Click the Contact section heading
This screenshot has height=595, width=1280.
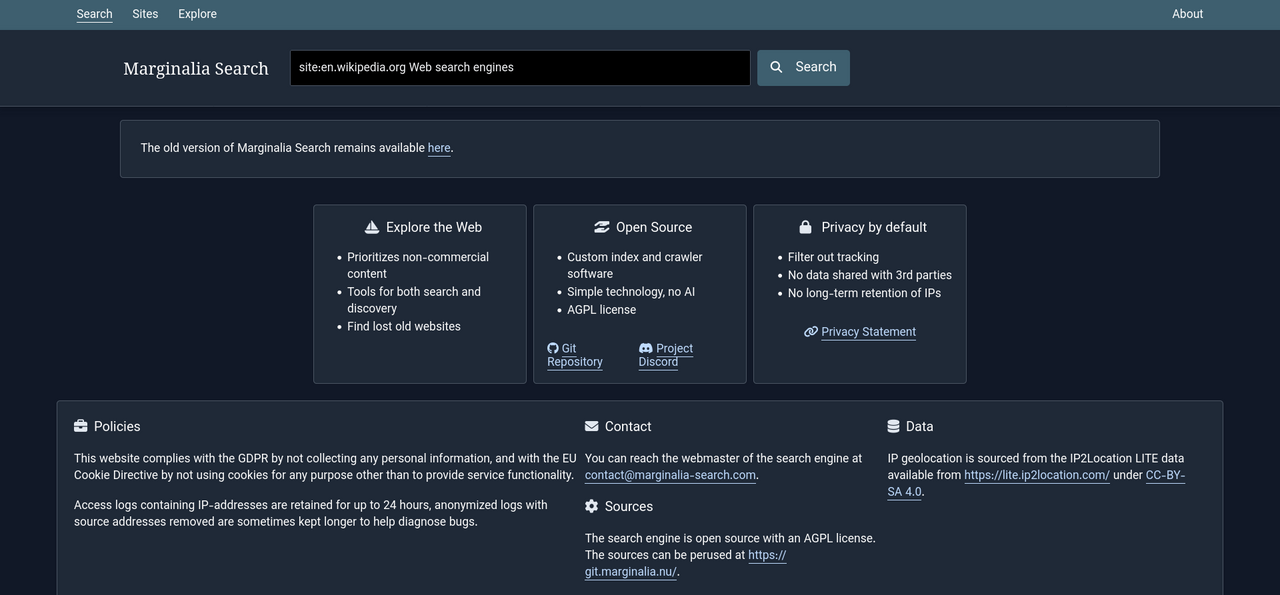click(x=628, y=426)
